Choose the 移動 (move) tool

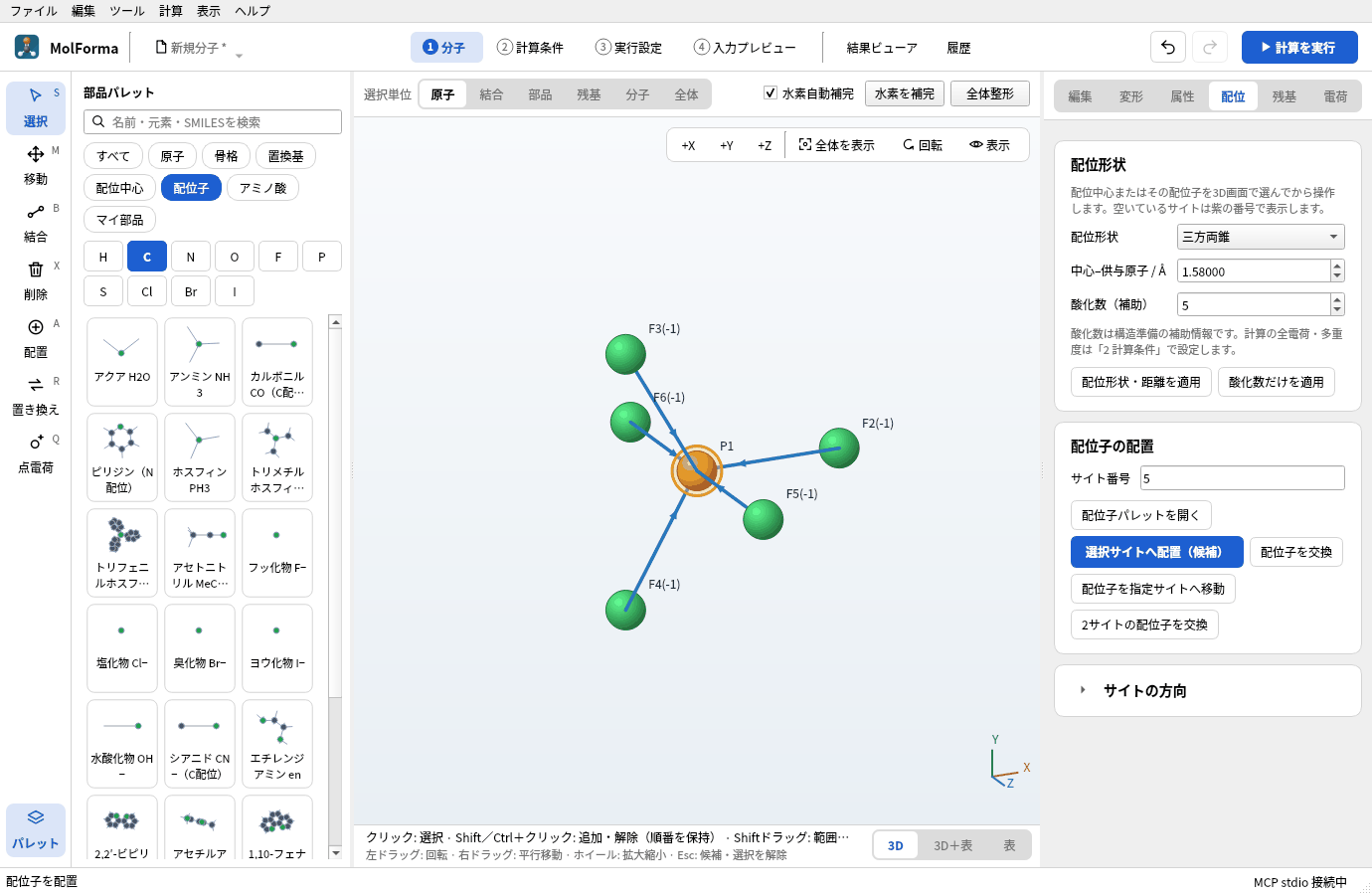pos(36,165)
